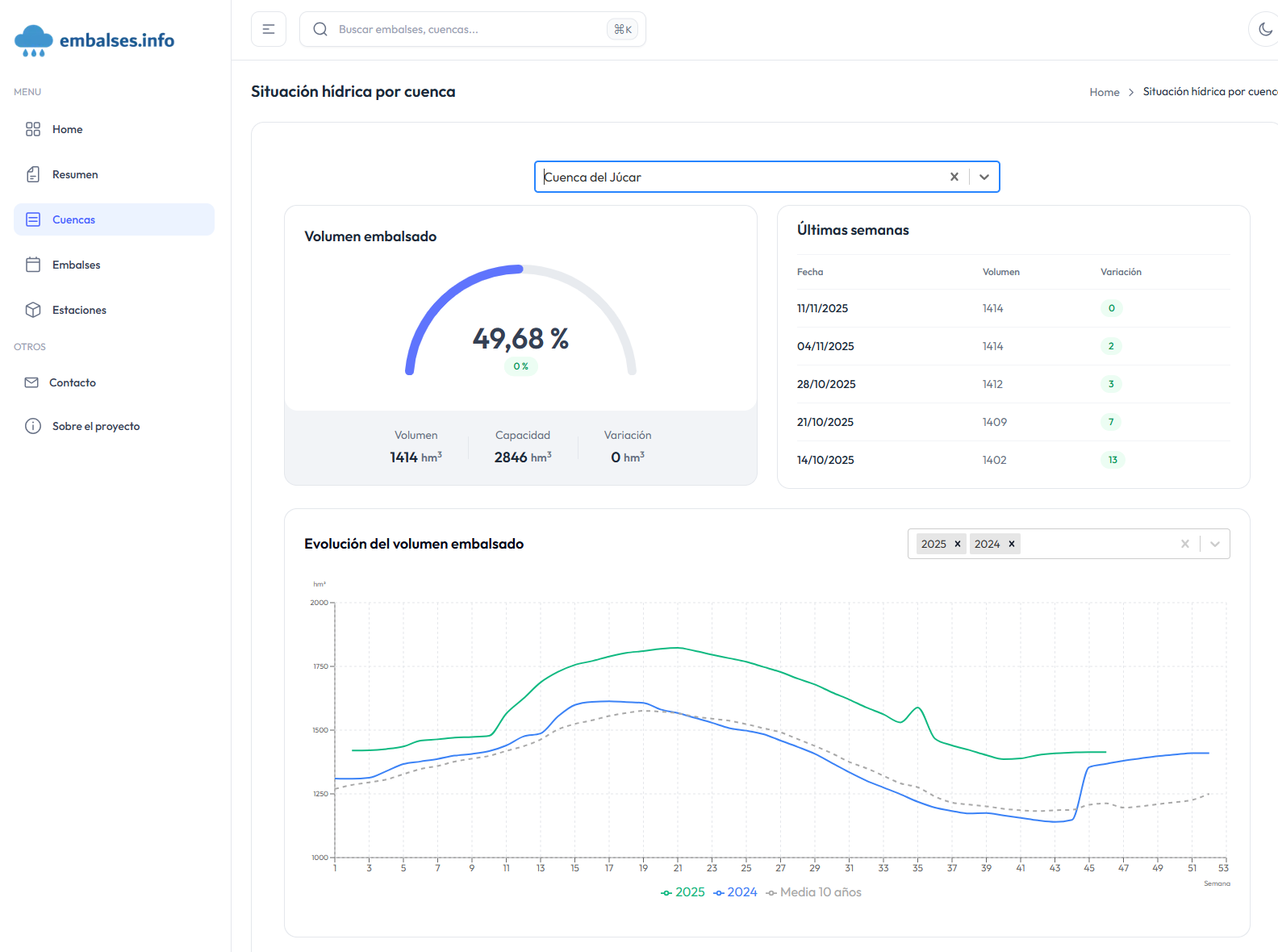Clear the Cuenca del Júcar selection

pyautogui.click(x=954, y=177)
